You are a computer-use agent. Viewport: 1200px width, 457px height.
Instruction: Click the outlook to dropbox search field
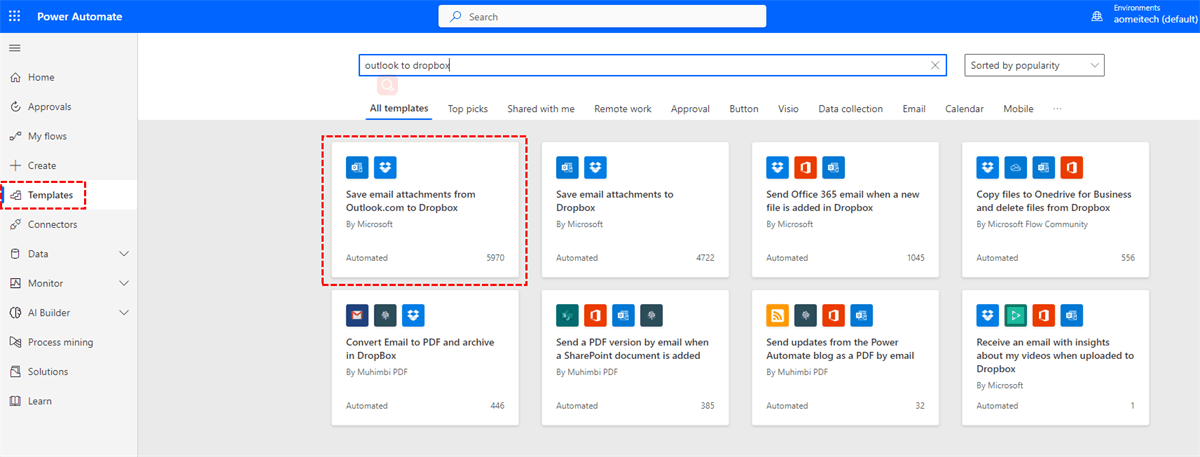[x=640, y=66]
